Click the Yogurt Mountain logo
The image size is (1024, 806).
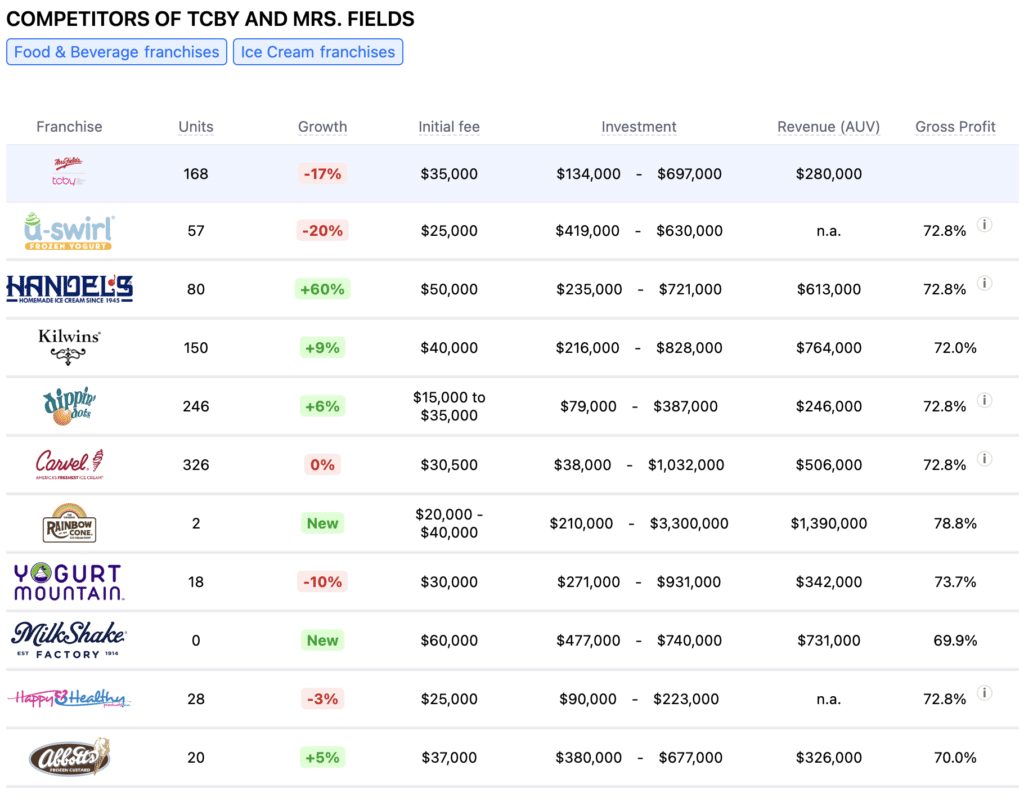click(69, 582)
